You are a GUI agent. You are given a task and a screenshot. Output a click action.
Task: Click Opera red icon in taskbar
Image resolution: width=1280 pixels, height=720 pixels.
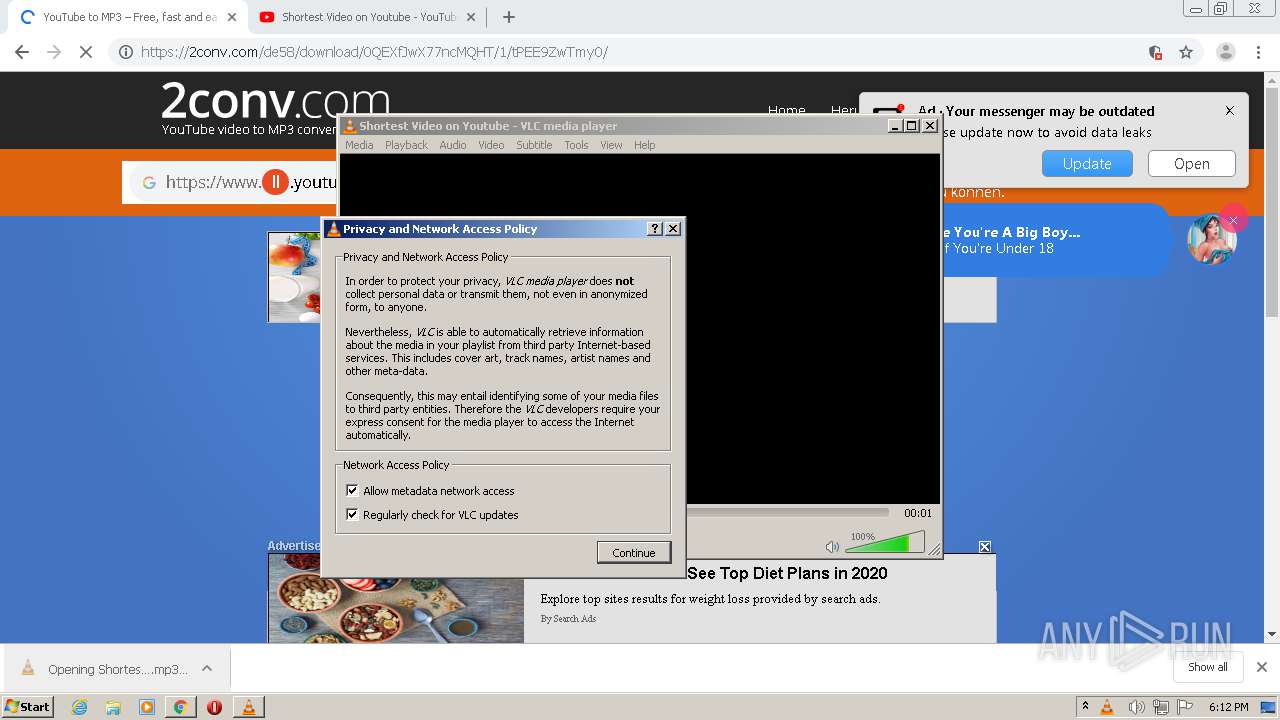click(214, 707)
